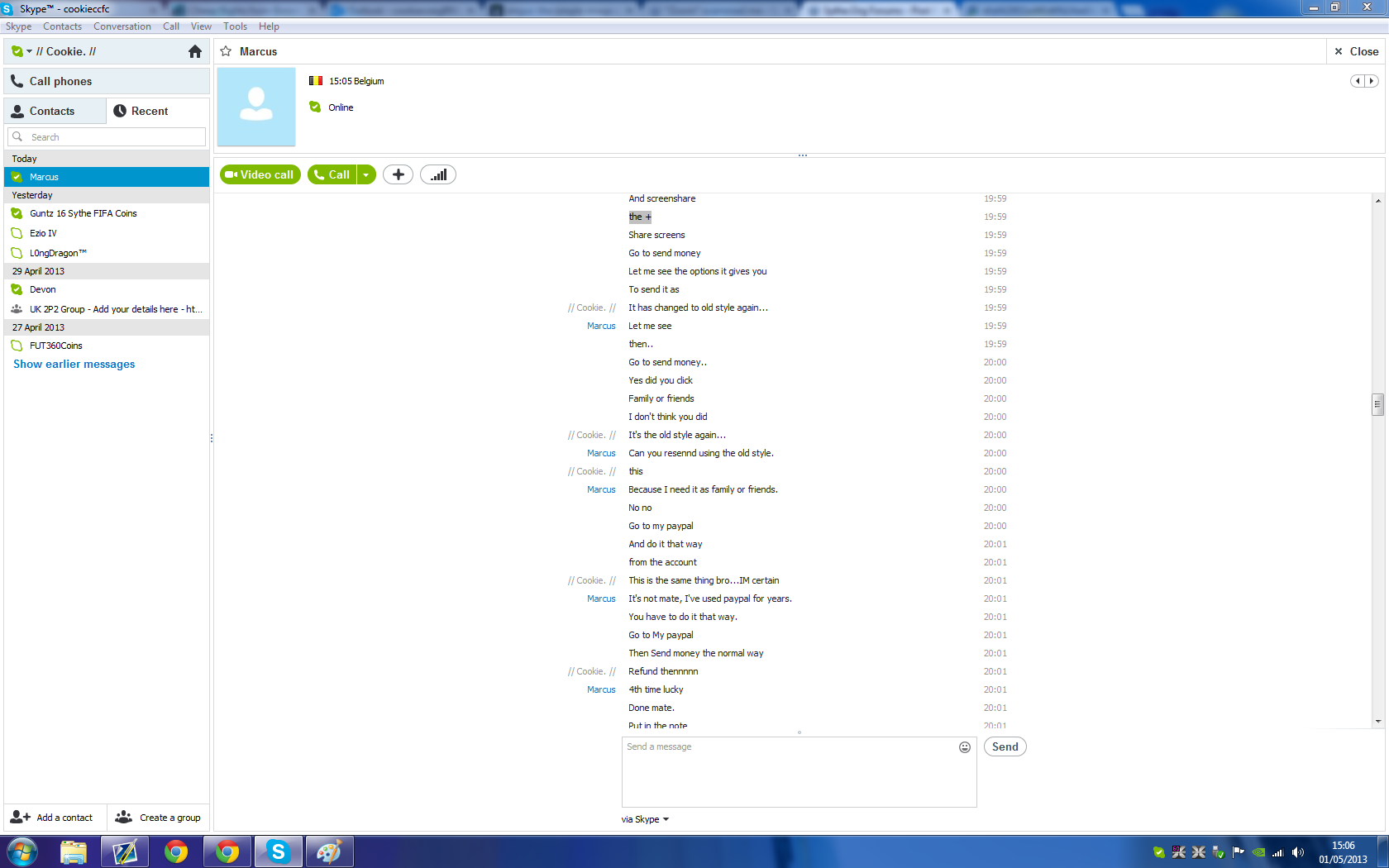Click the chat scrollbar up arrow

(x=1377, y=201)
